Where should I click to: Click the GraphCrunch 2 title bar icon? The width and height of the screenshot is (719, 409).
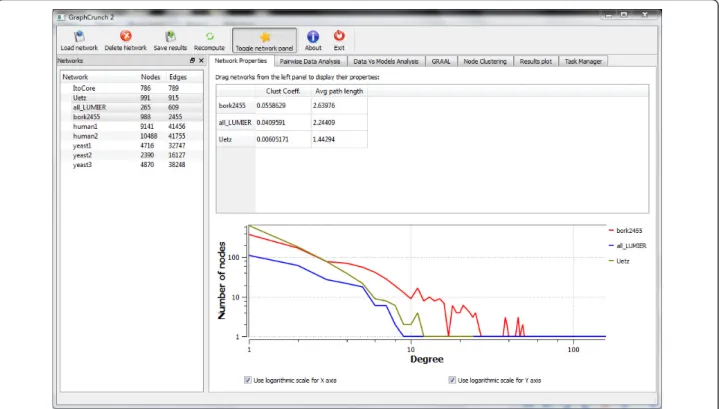(x=61, y=17)
